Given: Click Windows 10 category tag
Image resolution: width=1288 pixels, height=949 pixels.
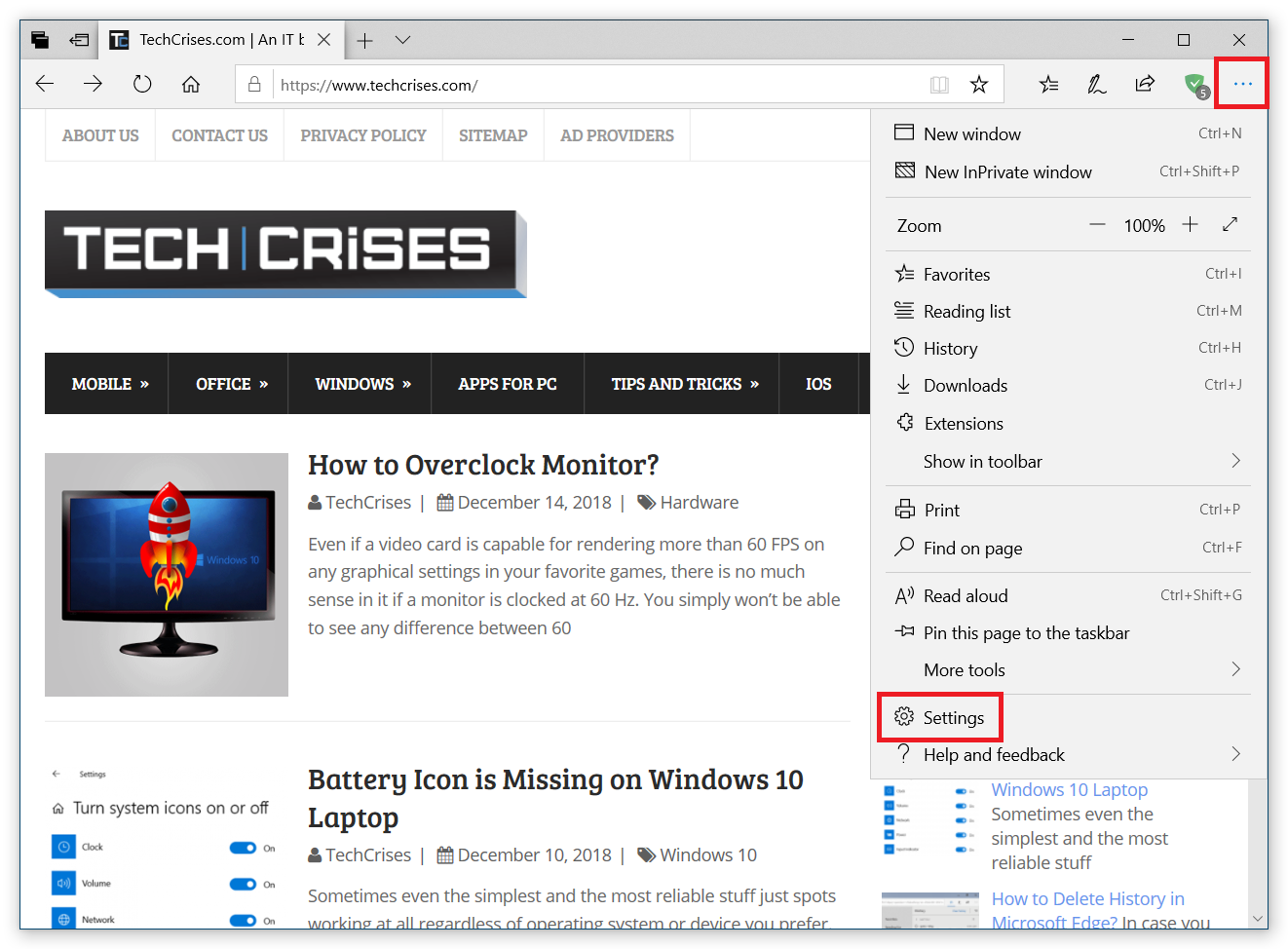Looking at the screenshot, I should click(x=708, y=855).
